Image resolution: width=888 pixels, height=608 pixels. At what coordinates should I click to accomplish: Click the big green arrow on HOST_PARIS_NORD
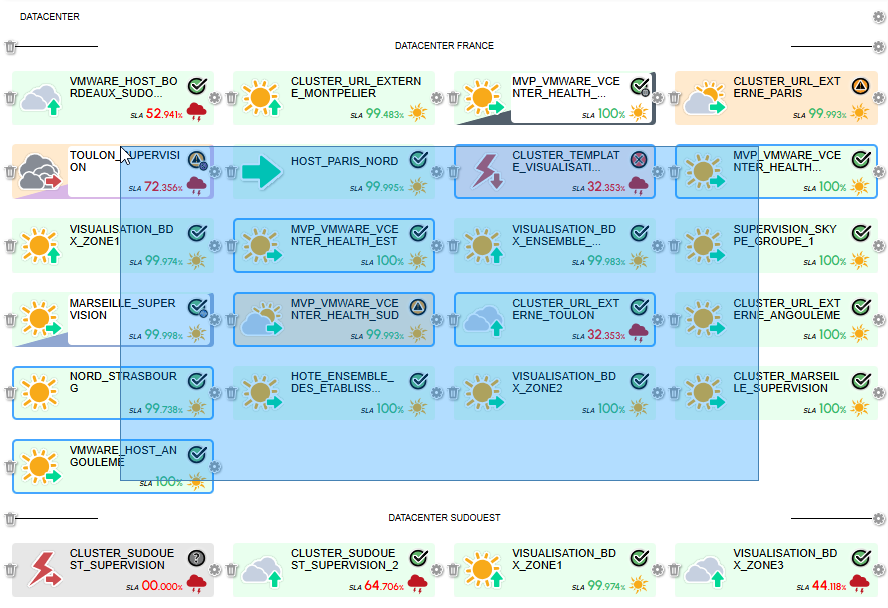(262, 171)
